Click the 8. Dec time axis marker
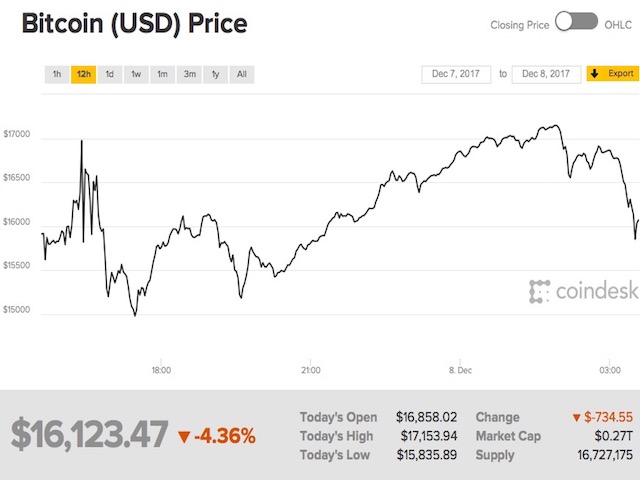 pyautogui.click(x=459, y=370)
